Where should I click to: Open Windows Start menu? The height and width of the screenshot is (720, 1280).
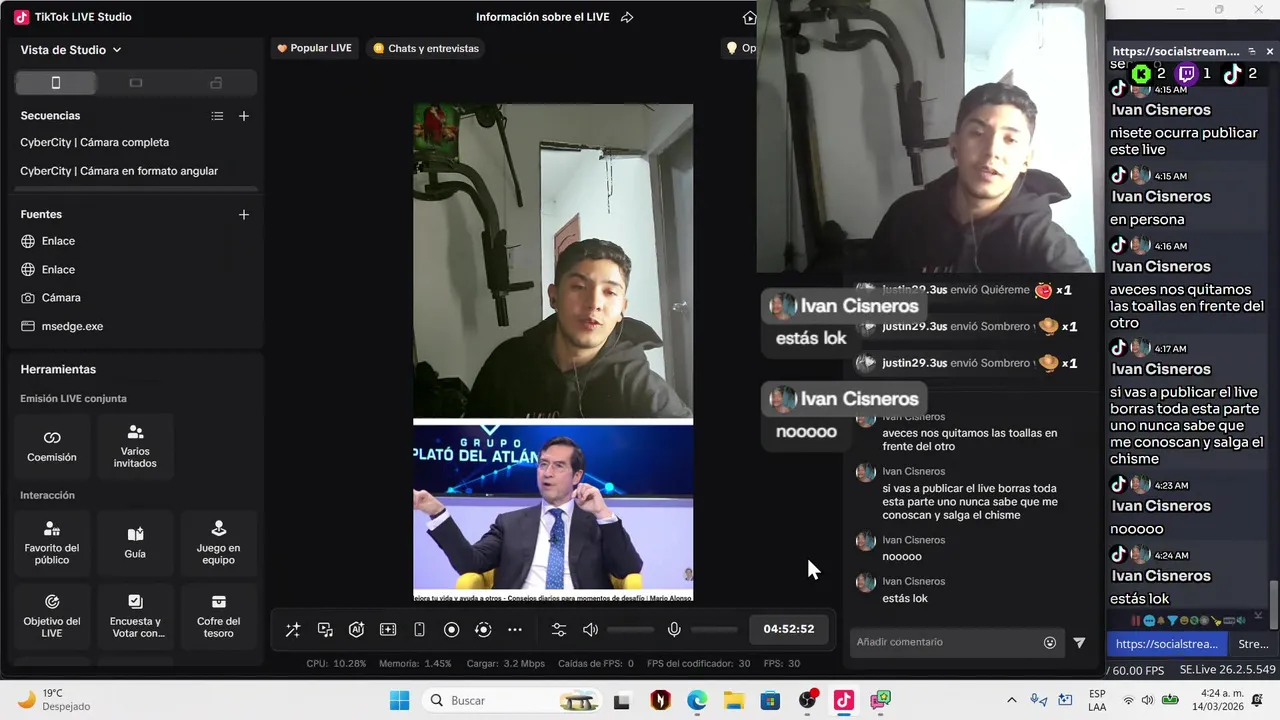coord(399,700)
